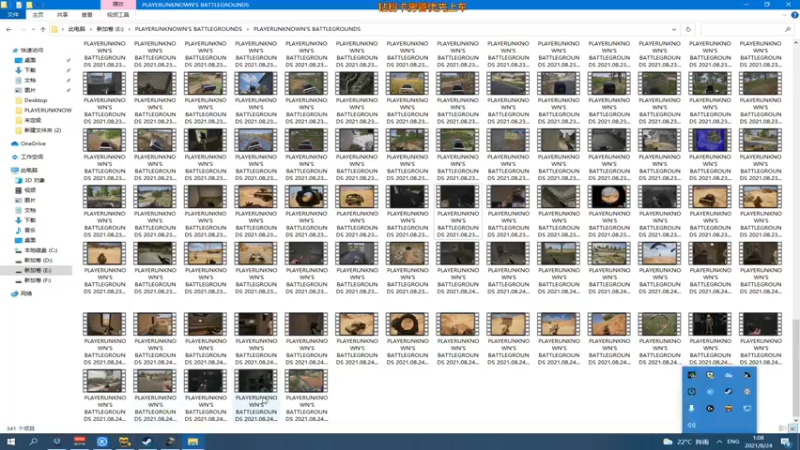Expand the chevron between PLAYERUNKNOWN'S BATTLEGROUNDS breadcrumbs
800x450 pixels.
(248, 30)
